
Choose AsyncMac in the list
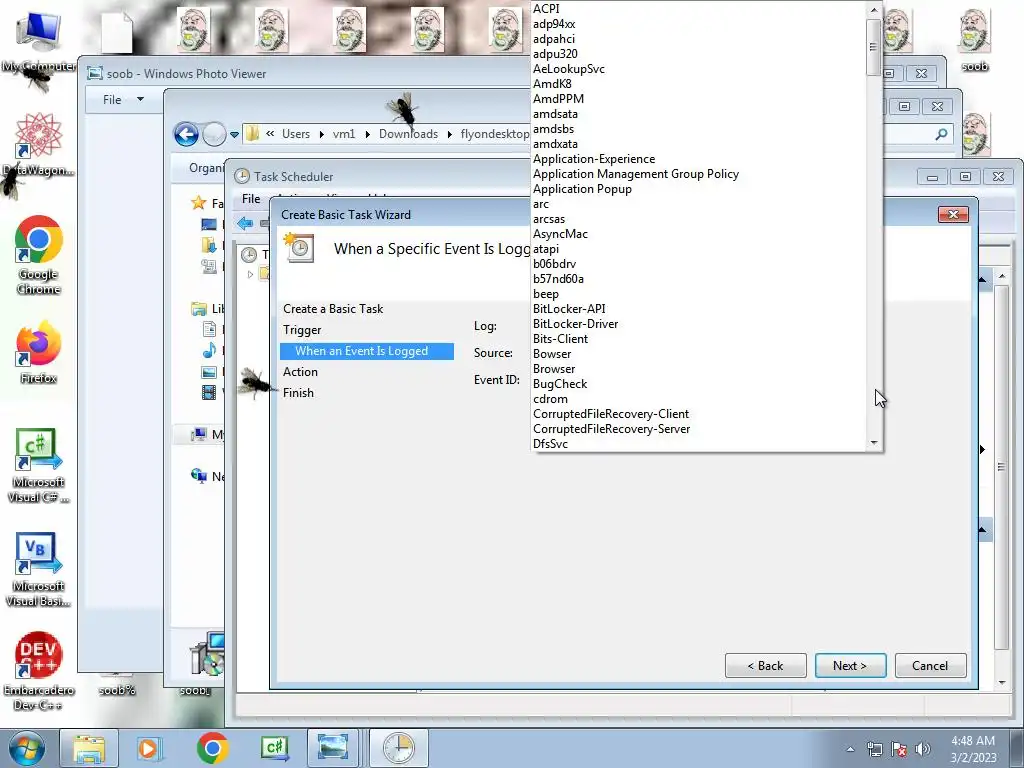(560, 234)
